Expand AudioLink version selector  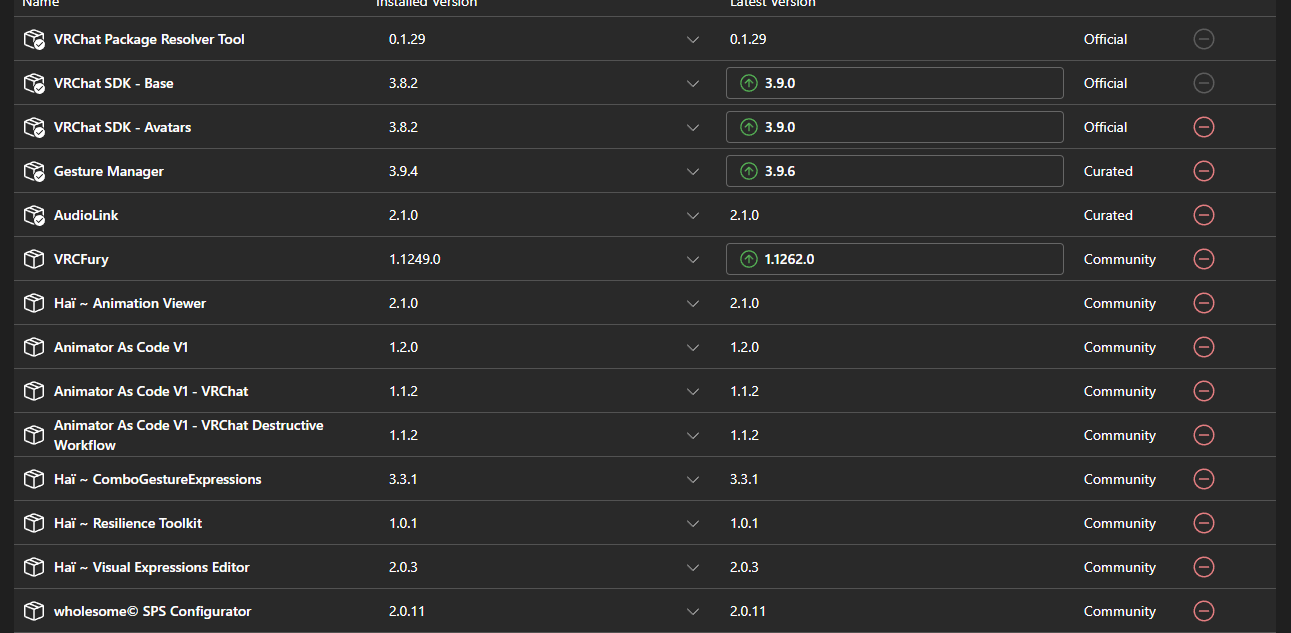693,215
